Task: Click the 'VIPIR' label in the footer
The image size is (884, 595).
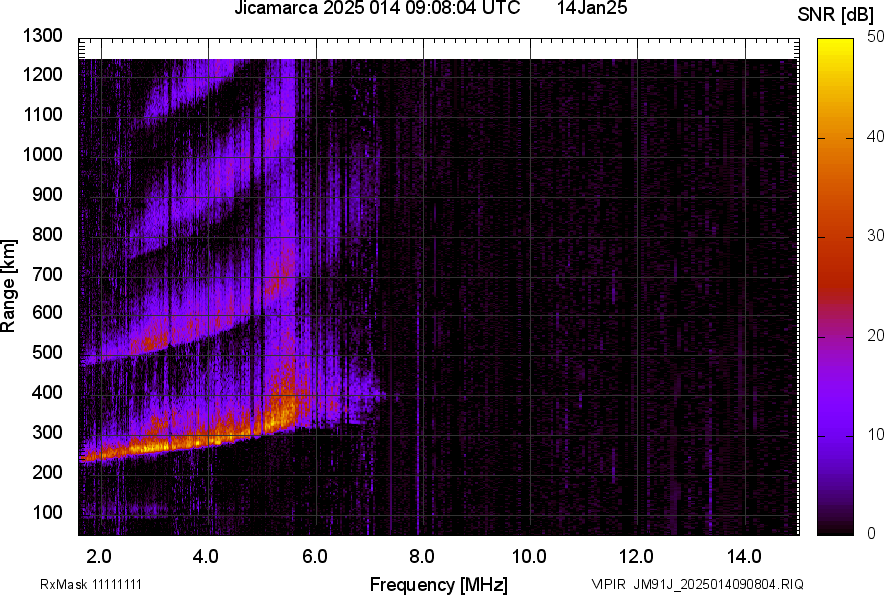Action: [x=608, y=584]
